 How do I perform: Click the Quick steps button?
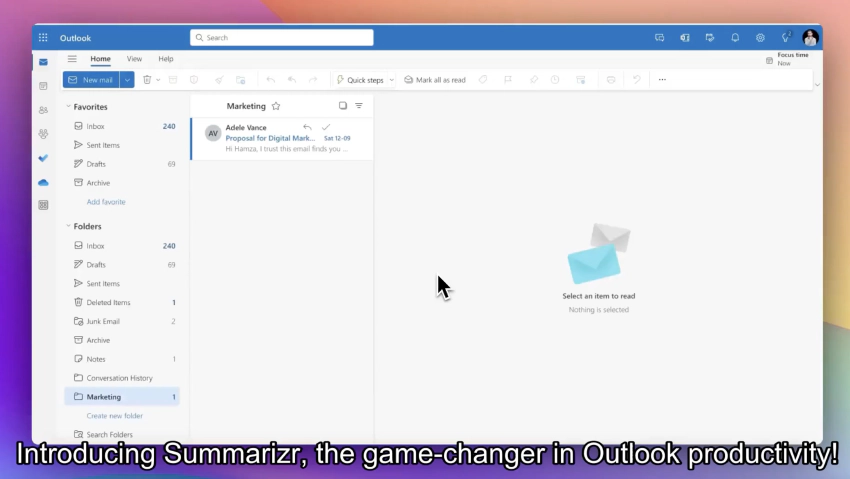[360, 80]
